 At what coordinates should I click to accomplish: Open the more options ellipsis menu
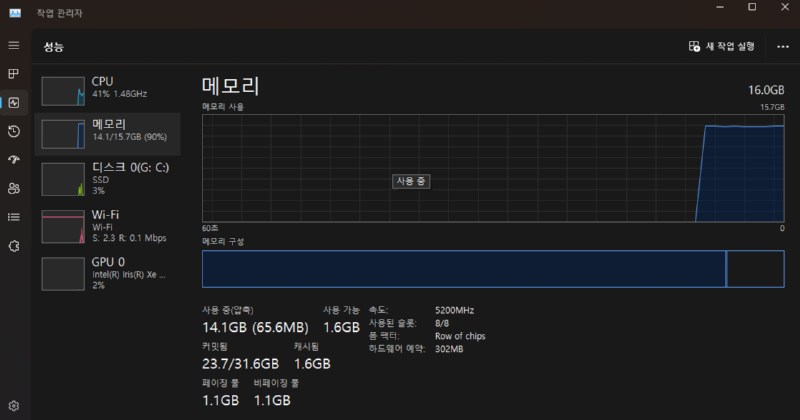[x=782, y=46]
